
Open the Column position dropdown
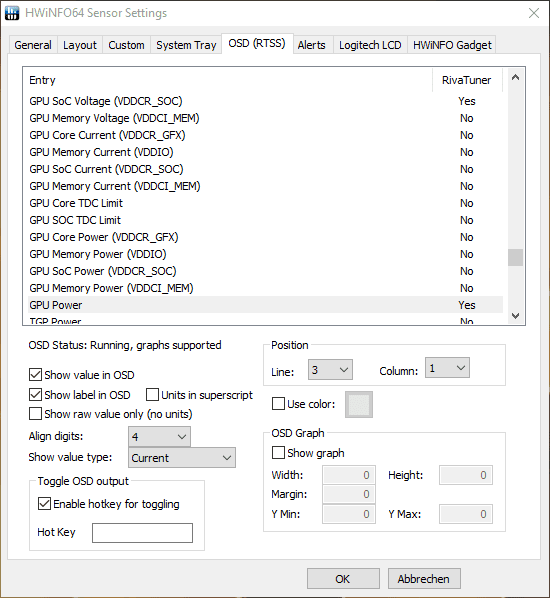coord(447,368)
